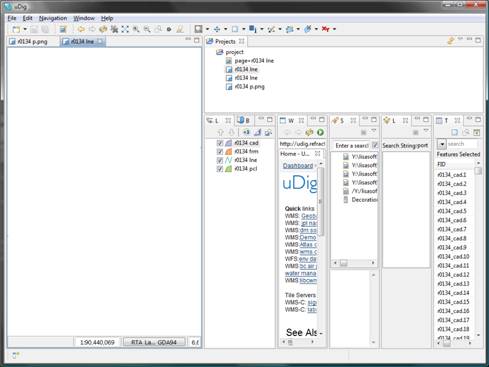489x367 pixels.
Task: Open the Help menu
Action: 107,18
